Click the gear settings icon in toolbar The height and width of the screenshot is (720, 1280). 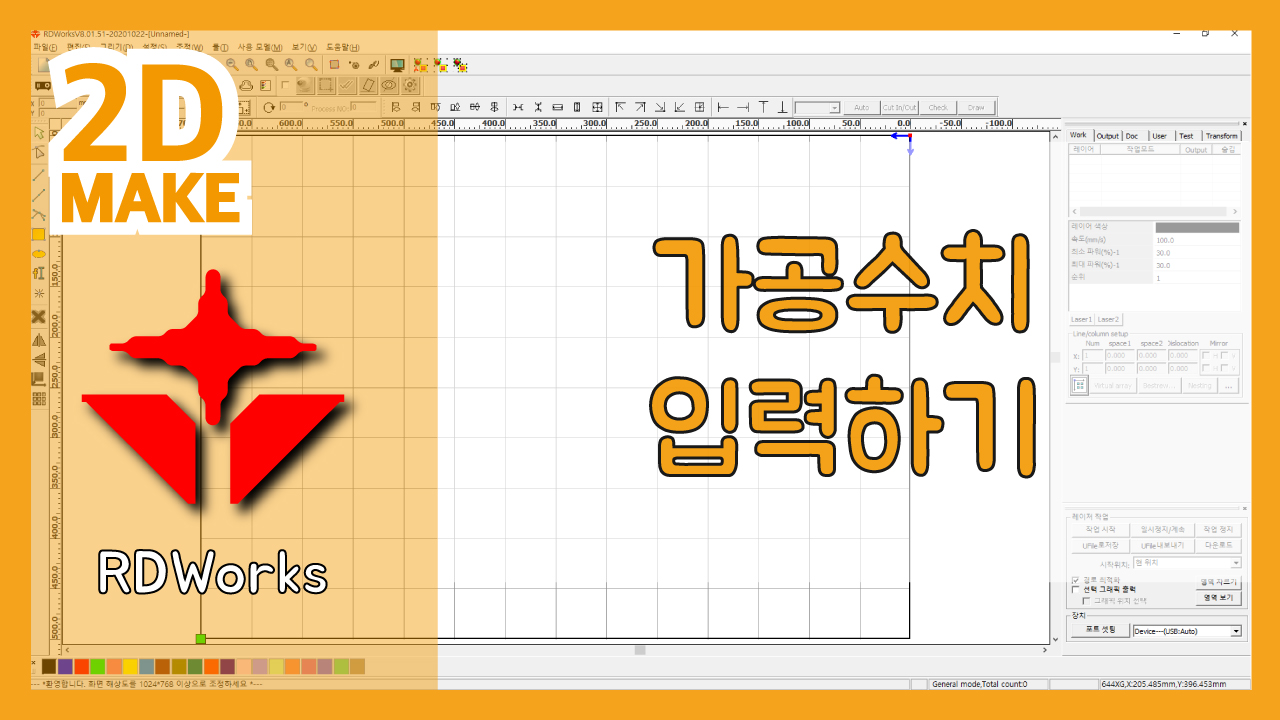point(409,86)
